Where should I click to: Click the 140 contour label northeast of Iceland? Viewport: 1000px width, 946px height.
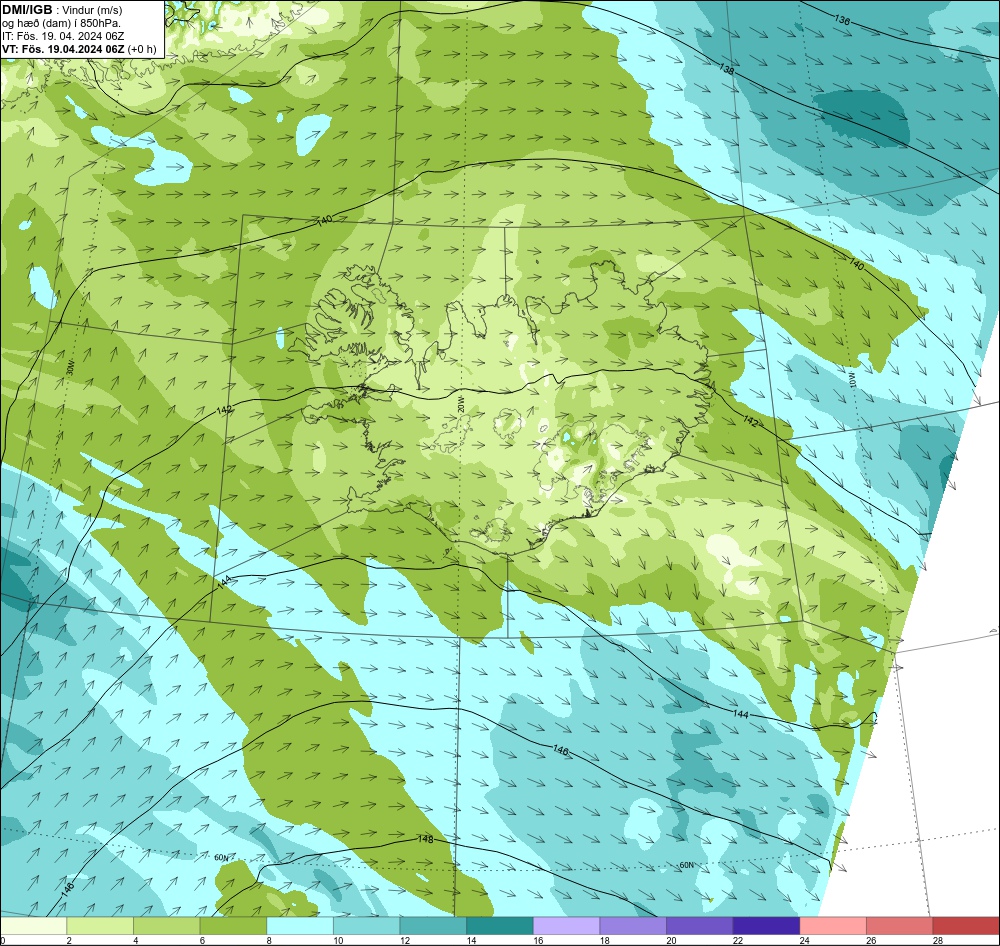856,264
